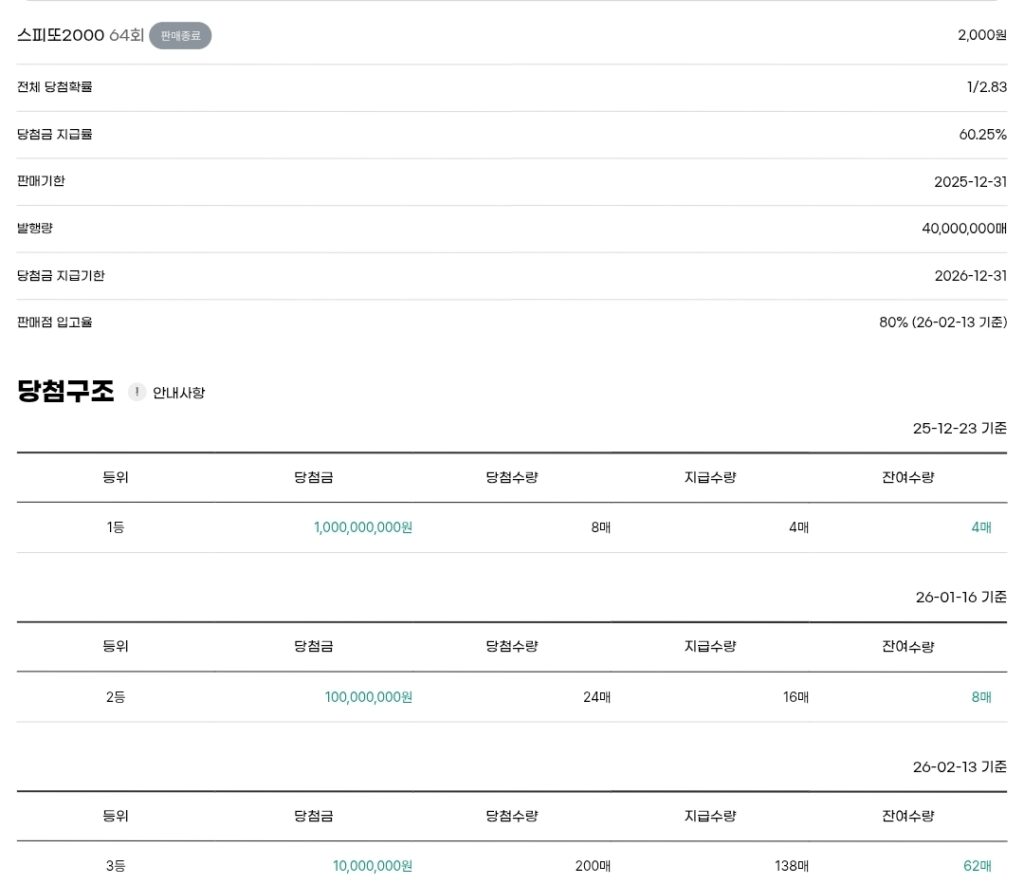Click the 10,000,000원 third prize amount
Image resolution: width=1024 pixels, height=885 pixels.
pyautogui.click(x=372, y=866)
